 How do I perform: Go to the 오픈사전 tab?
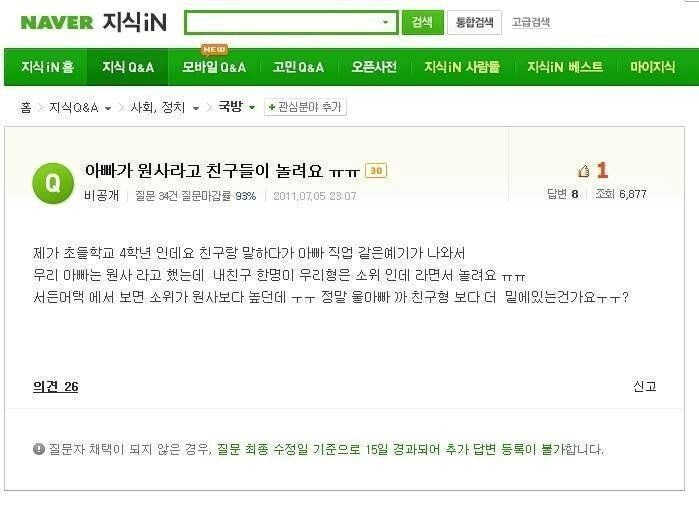coord(374,67)
